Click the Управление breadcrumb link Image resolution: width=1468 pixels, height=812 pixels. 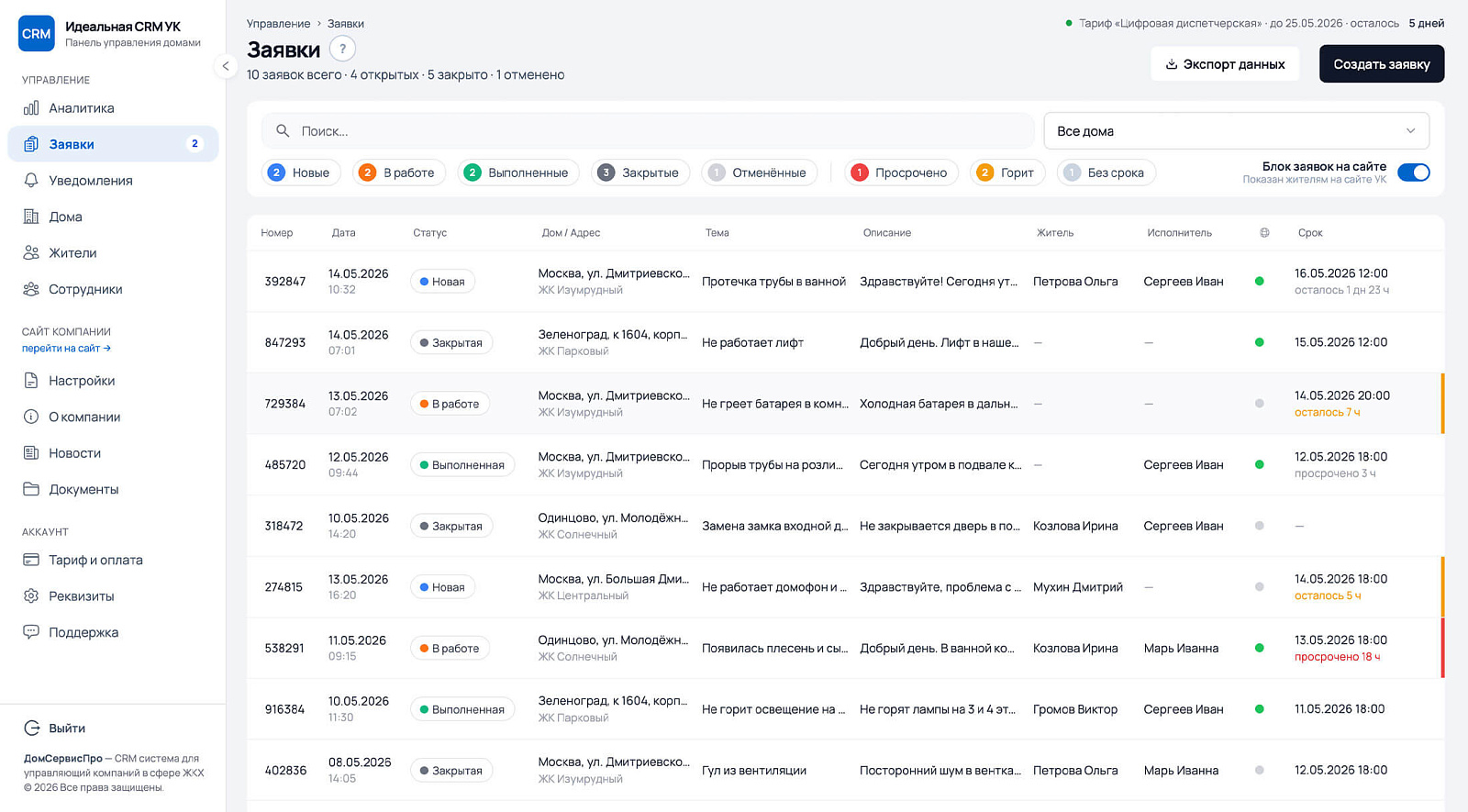(279, 24)
